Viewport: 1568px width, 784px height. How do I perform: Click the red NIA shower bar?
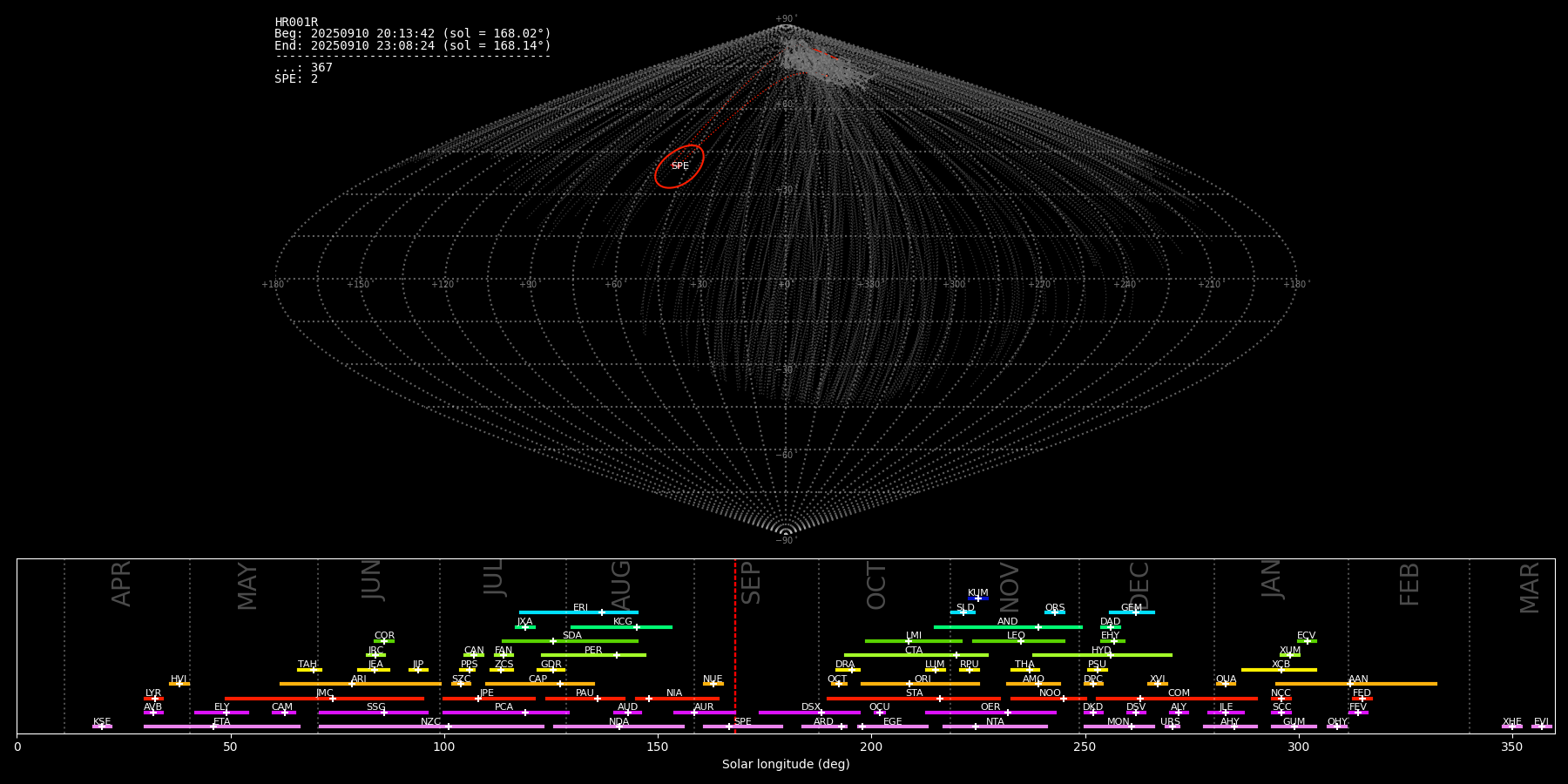(x=677, y=698)
